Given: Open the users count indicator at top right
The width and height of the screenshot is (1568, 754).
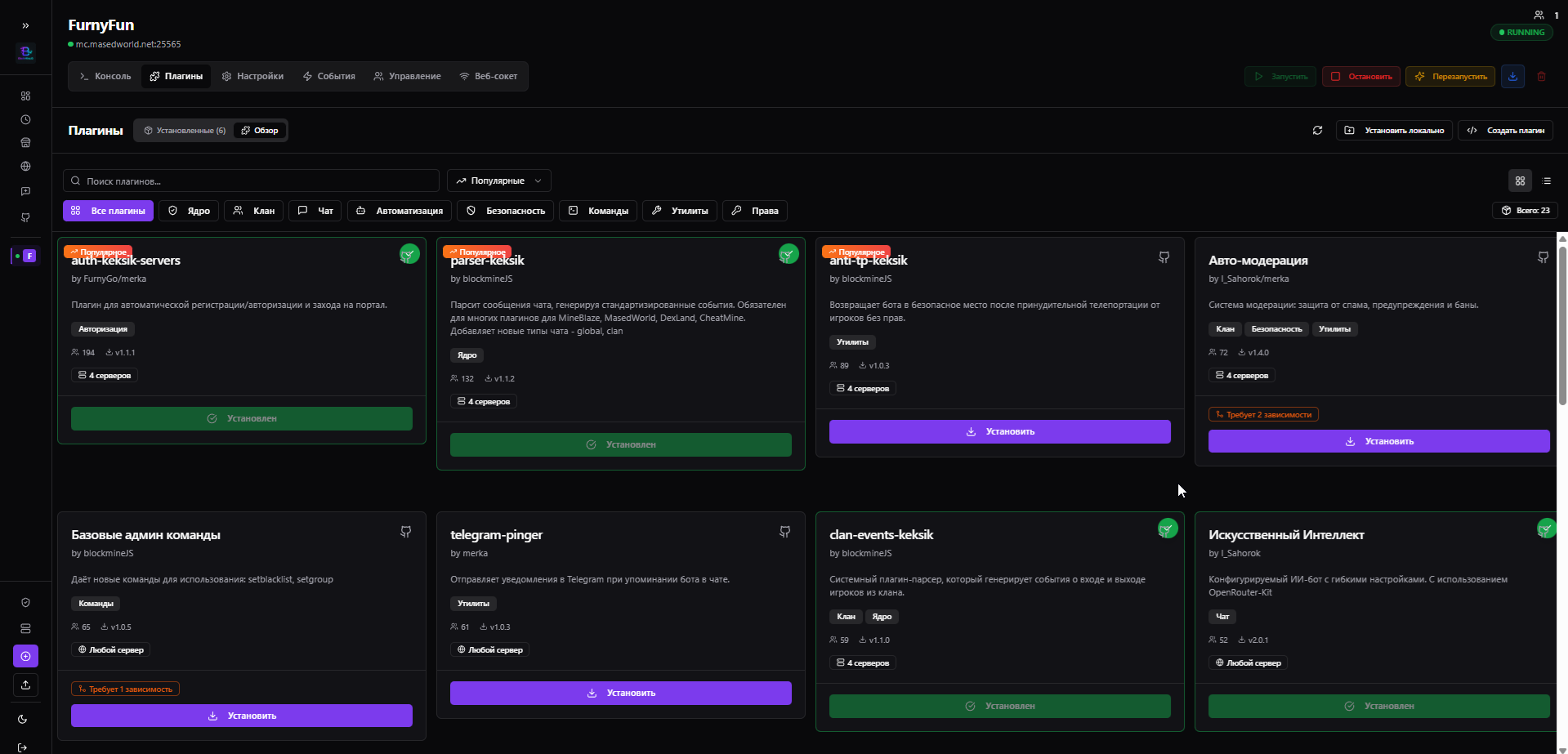Looking at the screenshot, I should [x=1545, y=15].
